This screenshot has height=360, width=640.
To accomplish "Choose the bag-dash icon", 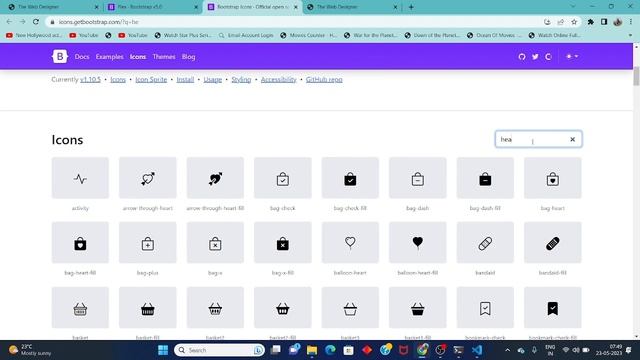I will (418, 178).
